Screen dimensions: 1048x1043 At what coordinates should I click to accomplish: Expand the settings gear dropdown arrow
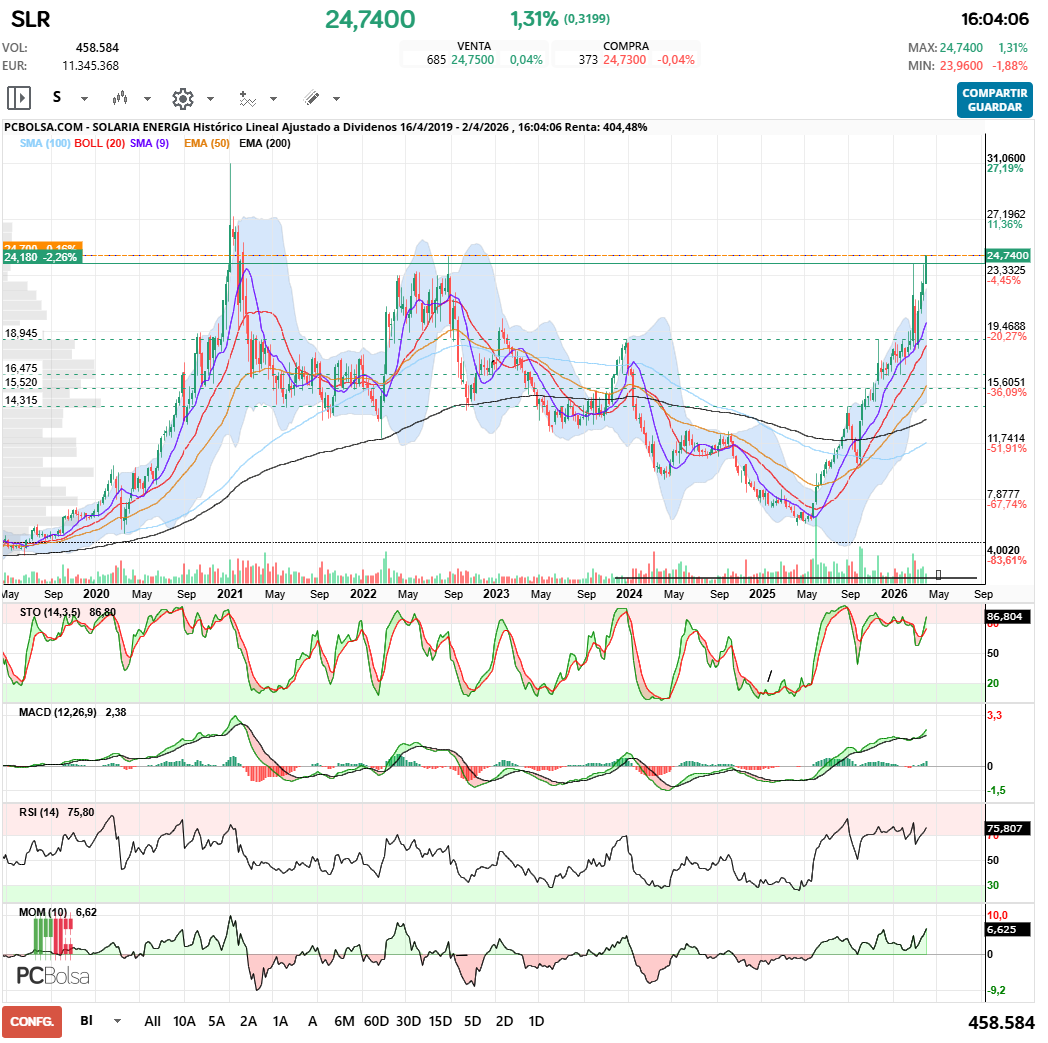211,99
